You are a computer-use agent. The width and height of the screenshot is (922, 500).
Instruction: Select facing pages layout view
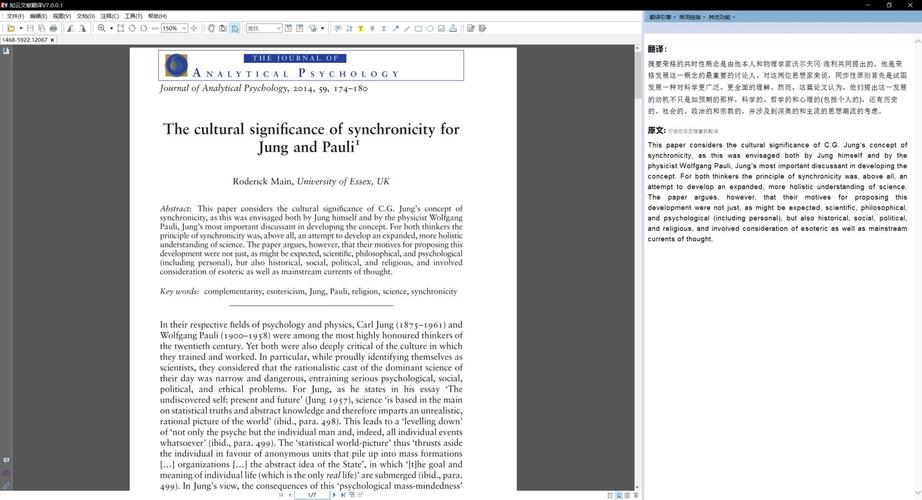[627, 495]
